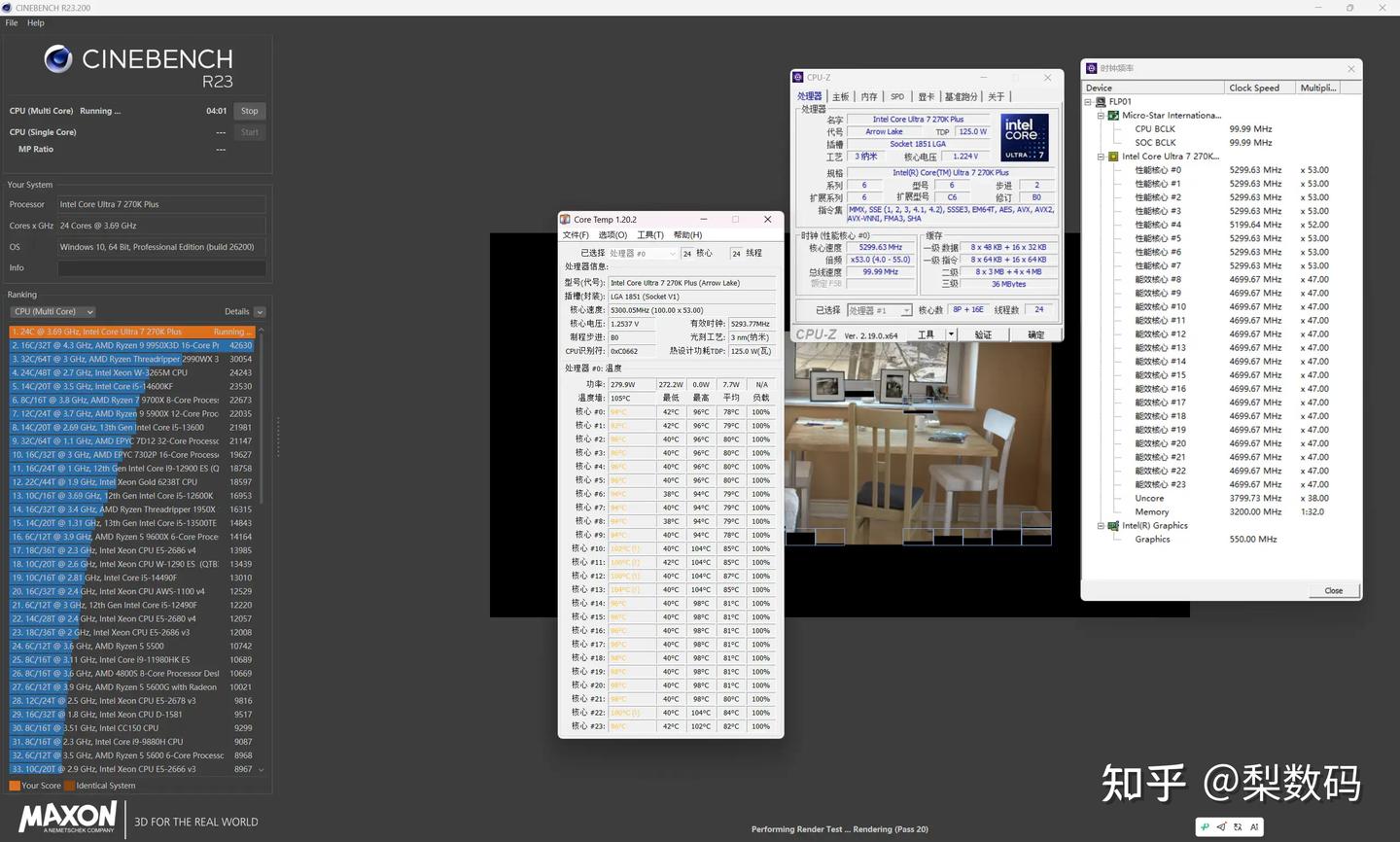Viewport: 1400px width, 842px height.
Task: Switch to the CPU-Z 主板 tab
Action: 841,97
